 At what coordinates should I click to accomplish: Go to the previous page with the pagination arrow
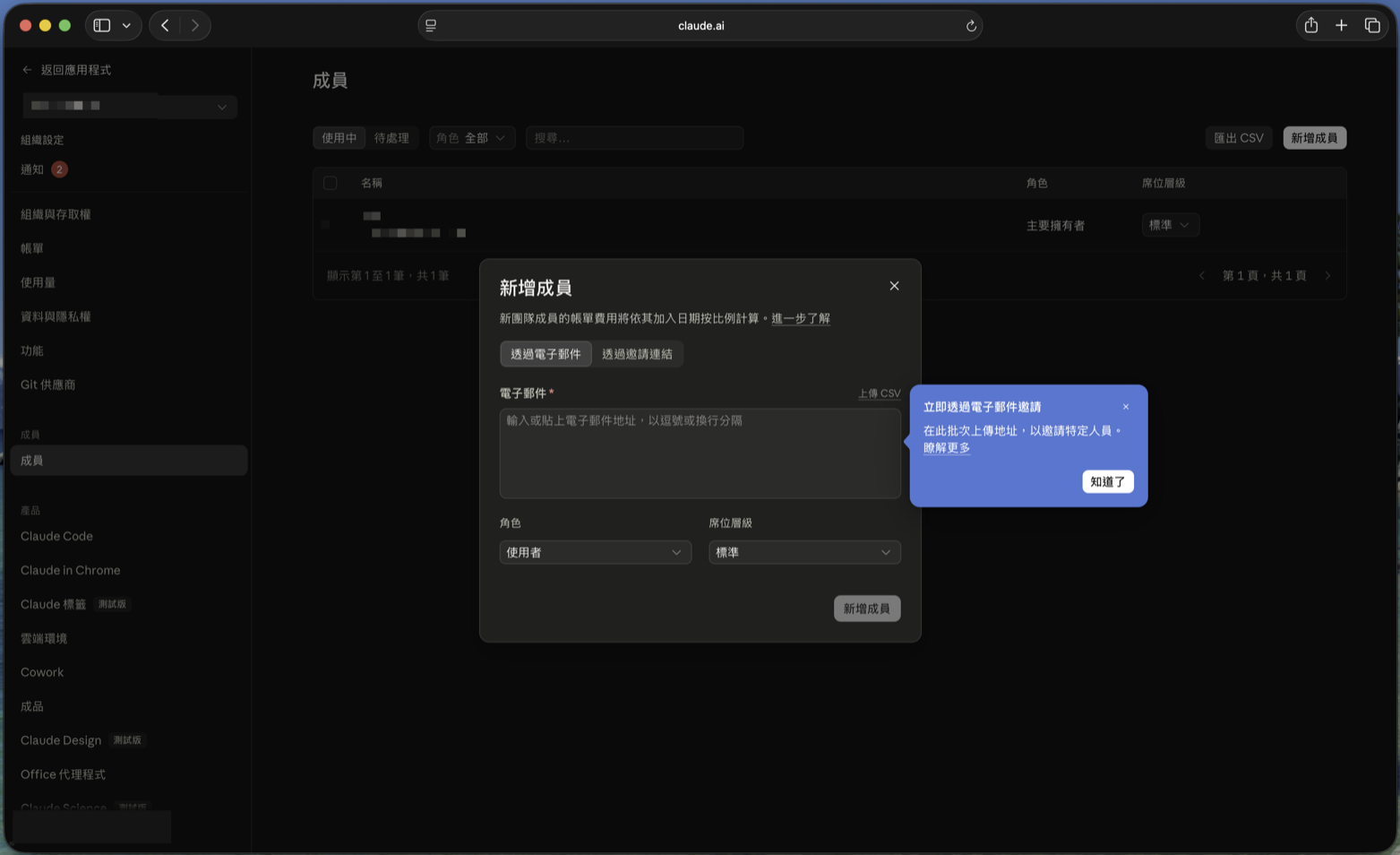click(1202, 276)
